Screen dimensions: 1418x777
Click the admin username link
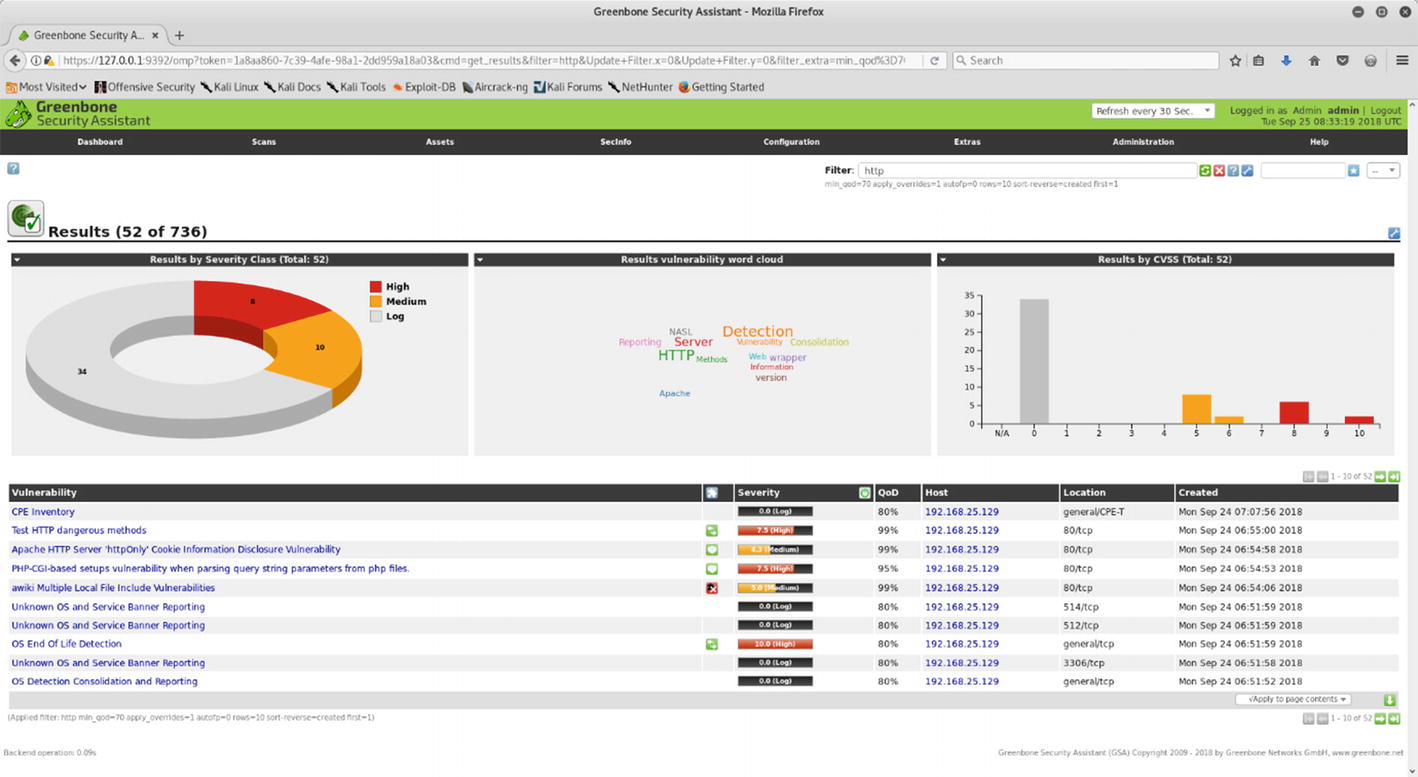(1343, 111)
